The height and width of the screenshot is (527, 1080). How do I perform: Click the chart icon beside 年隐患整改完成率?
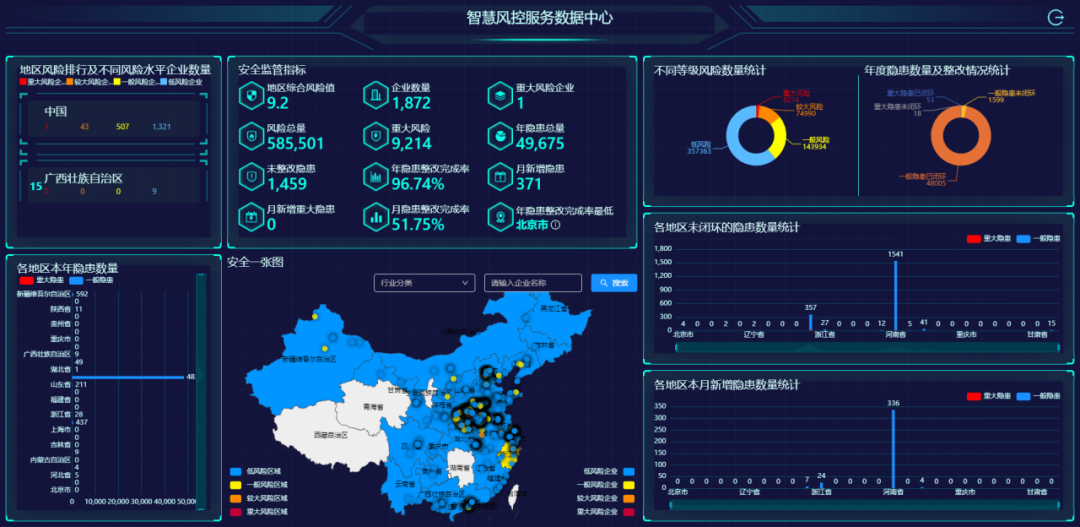pyautogui.click(x=375, y=176)
